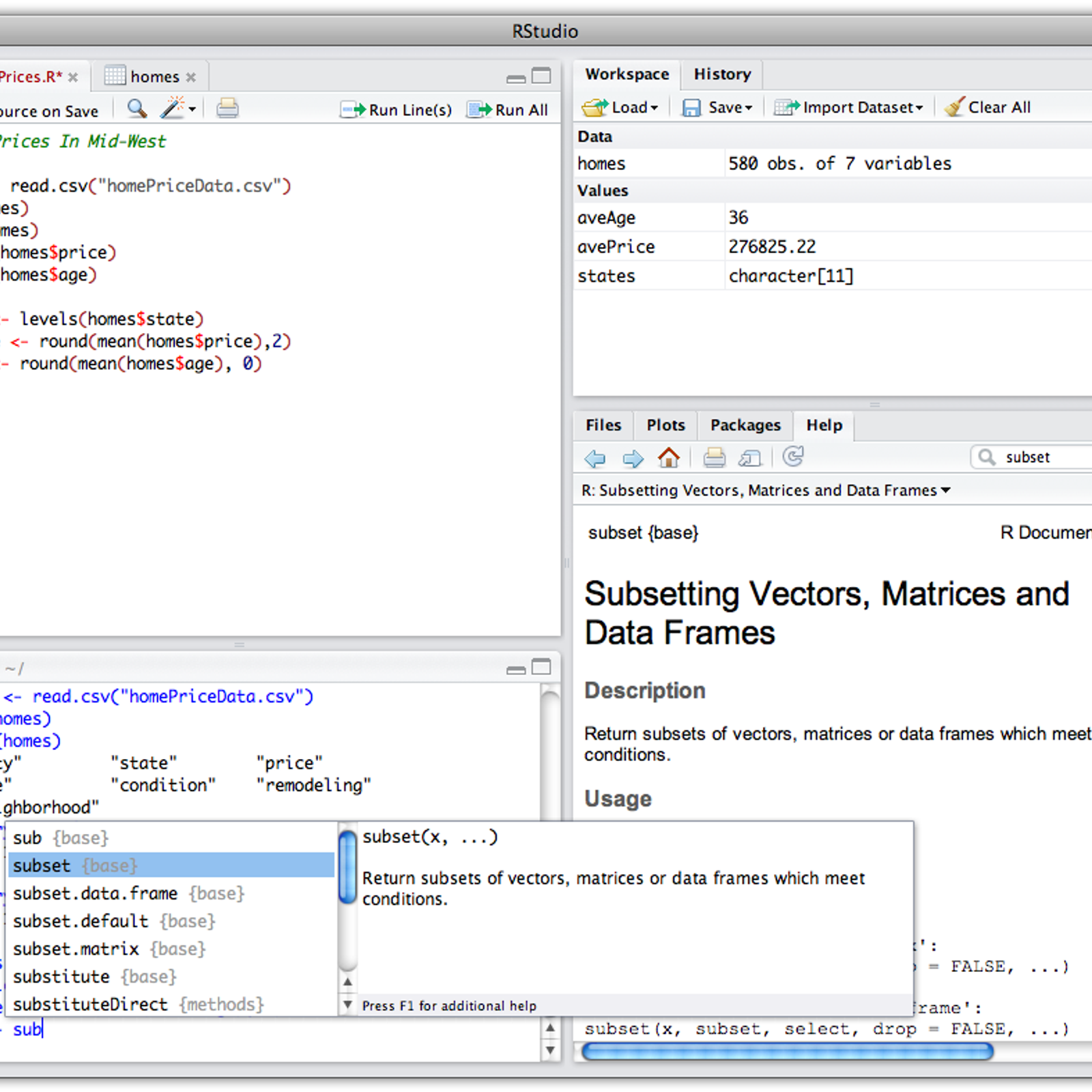1092x1092 pixels.
Task: Select the aveAge value row
Action: click(833, 218)
